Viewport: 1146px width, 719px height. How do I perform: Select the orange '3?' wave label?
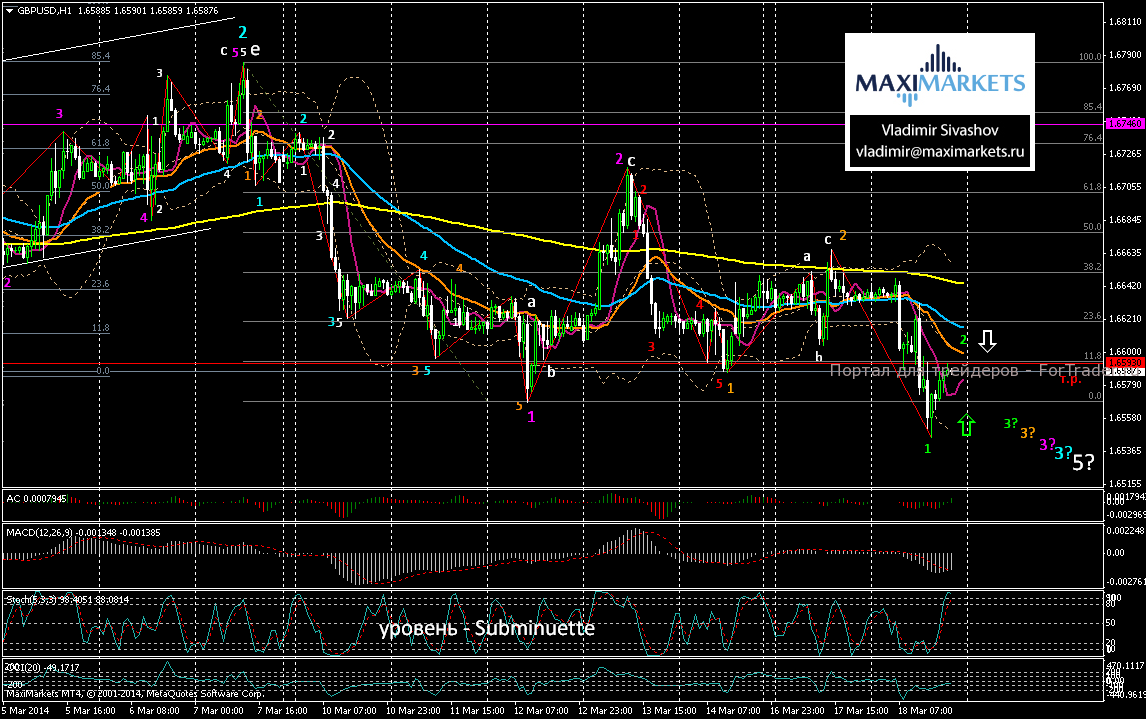(1027, 432)
